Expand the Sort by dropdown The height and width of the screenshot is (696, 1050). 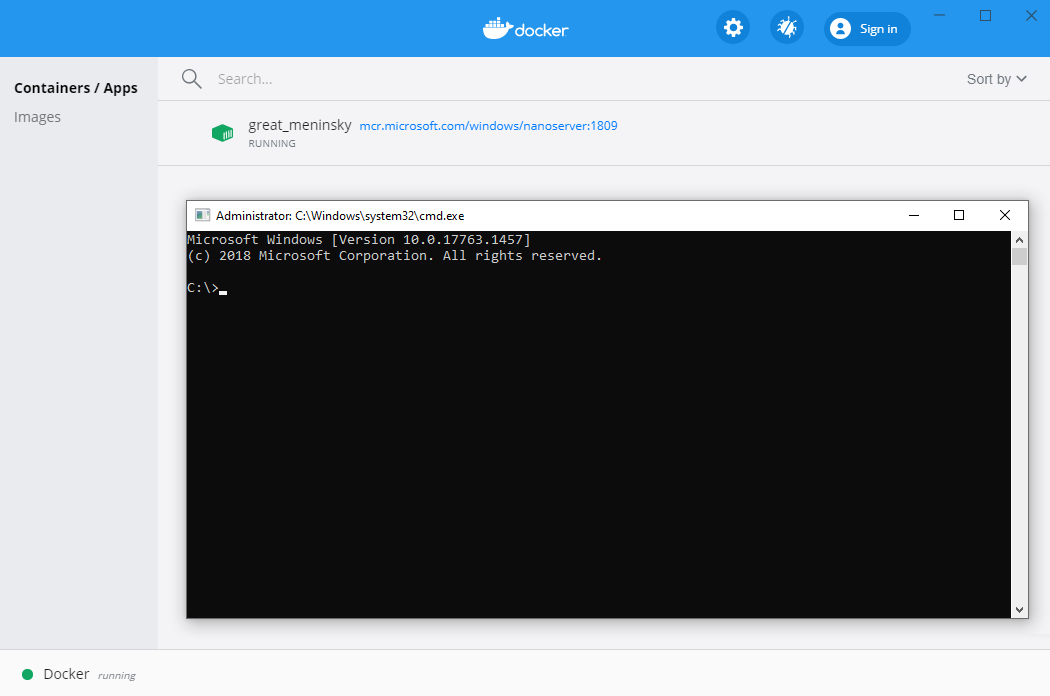coord(996,79)
